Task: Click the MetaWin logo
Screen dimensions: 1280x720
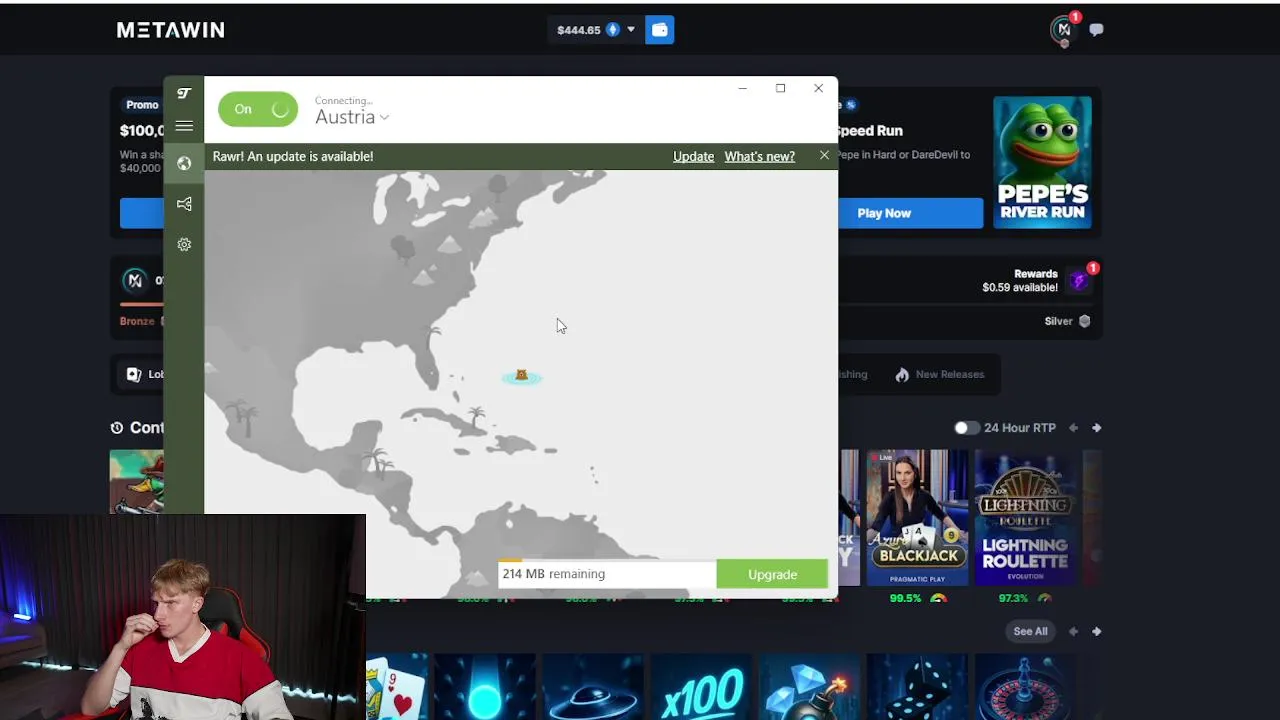Action: [171, 30]
